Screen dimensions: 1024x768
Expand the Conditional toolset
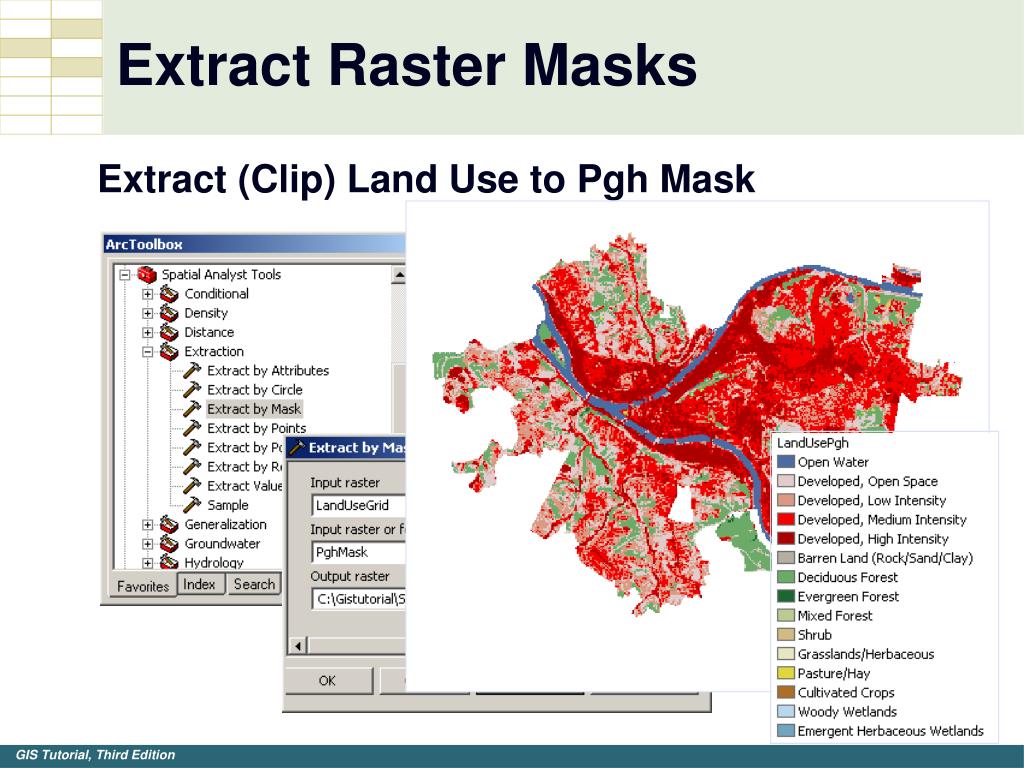[148, 294]
